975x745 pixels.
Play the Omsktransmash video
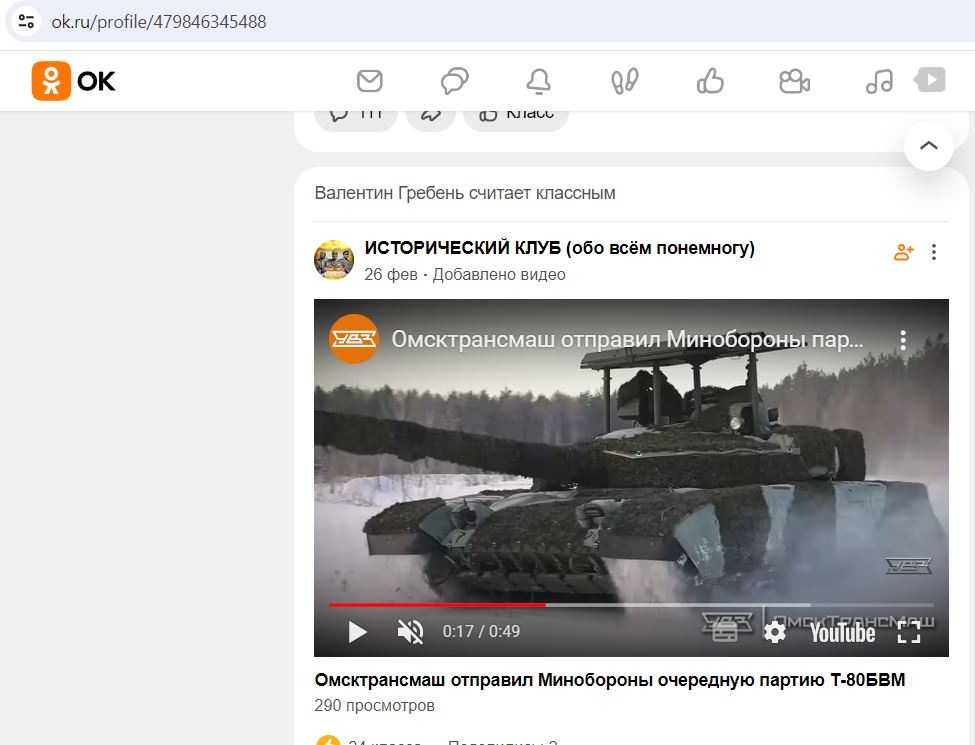pos(357,632)
